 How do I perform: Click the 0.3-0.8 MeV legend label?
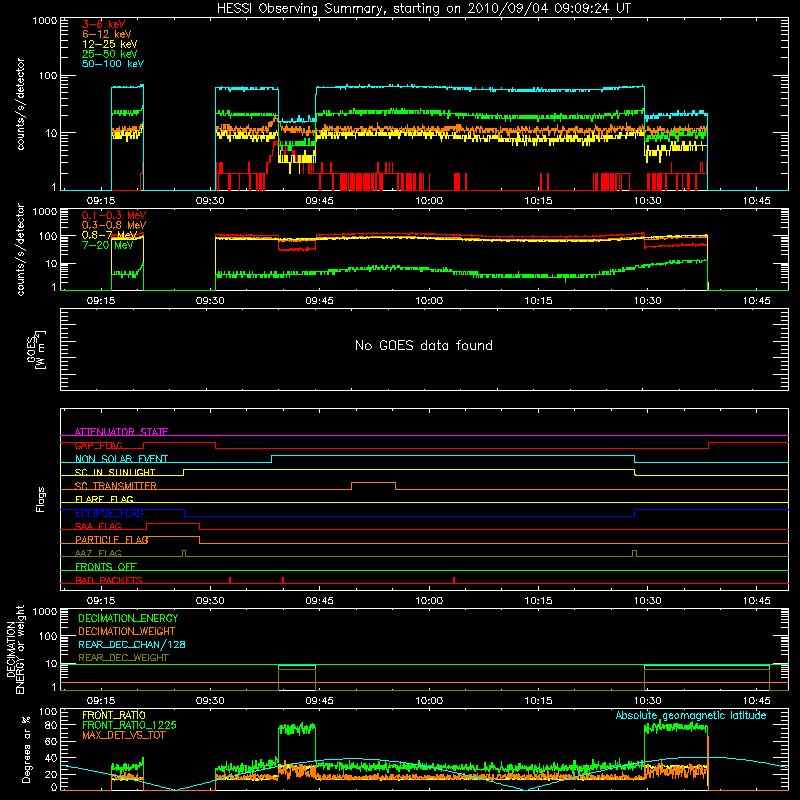tap(114, 225)
